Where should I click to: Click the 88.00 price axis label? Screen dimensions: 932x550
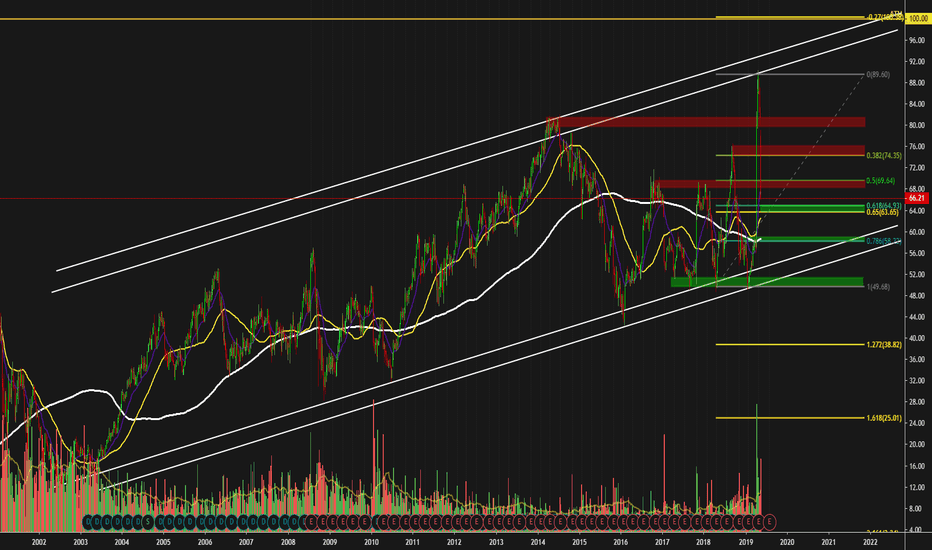click(916, 83)
